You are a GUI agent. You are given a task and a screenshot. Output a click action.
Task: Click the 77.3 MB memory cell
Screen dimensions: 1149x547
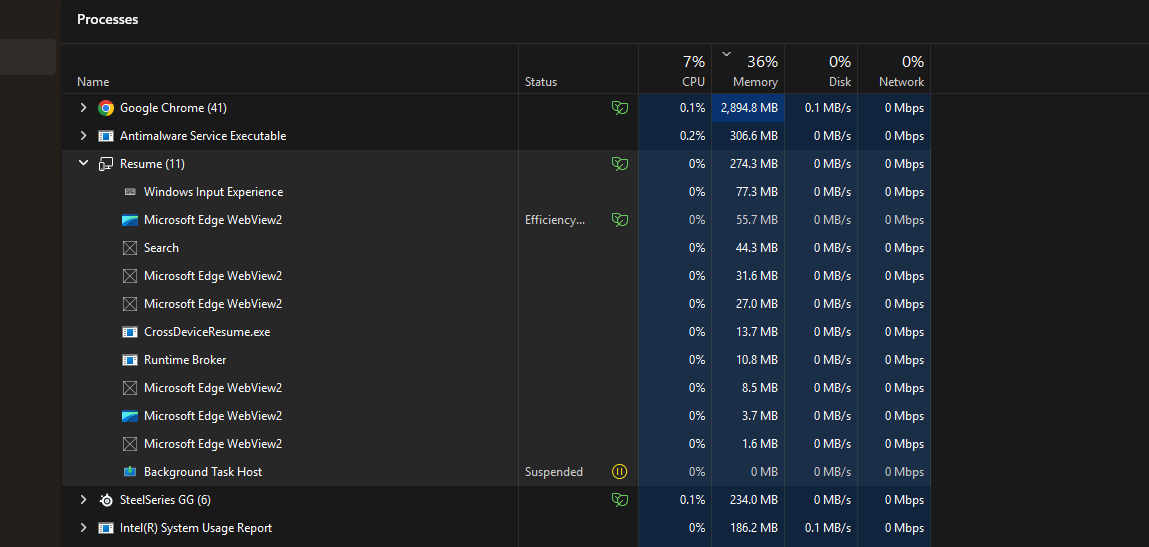point(748,192)
